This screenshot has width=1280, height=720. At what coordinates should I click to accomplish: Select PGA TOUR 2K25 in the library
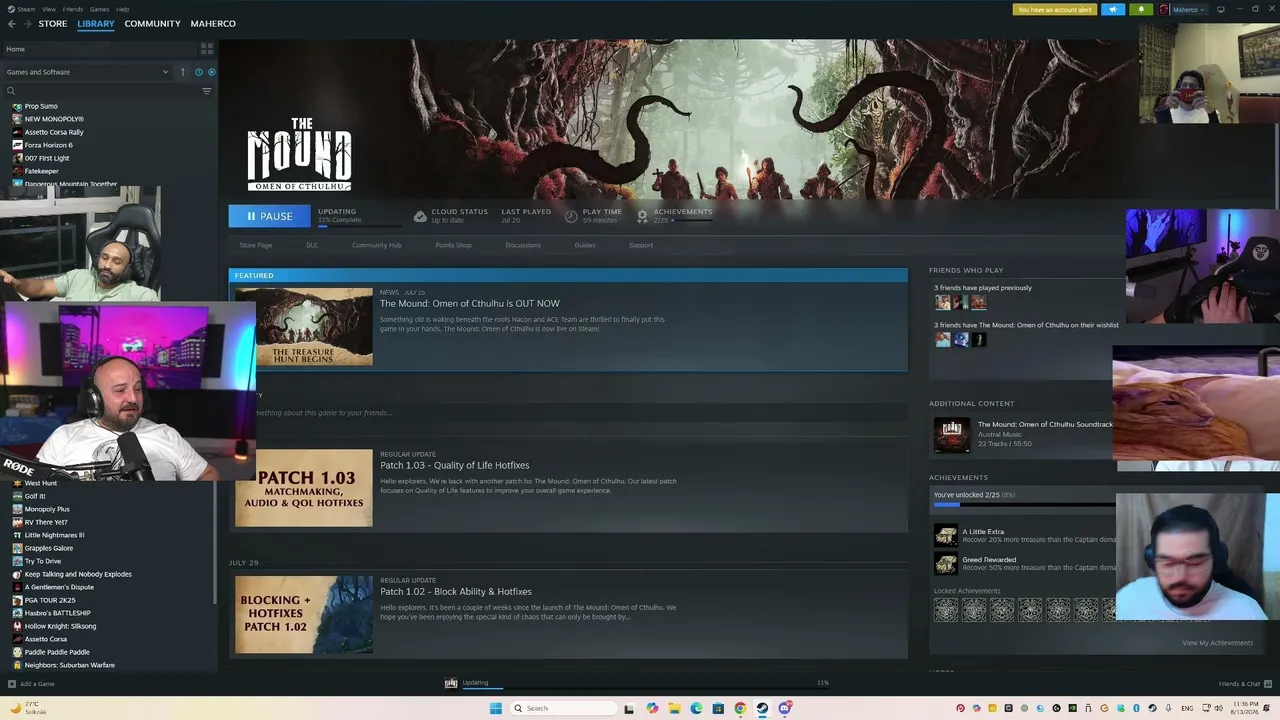(x=49, y=600)
